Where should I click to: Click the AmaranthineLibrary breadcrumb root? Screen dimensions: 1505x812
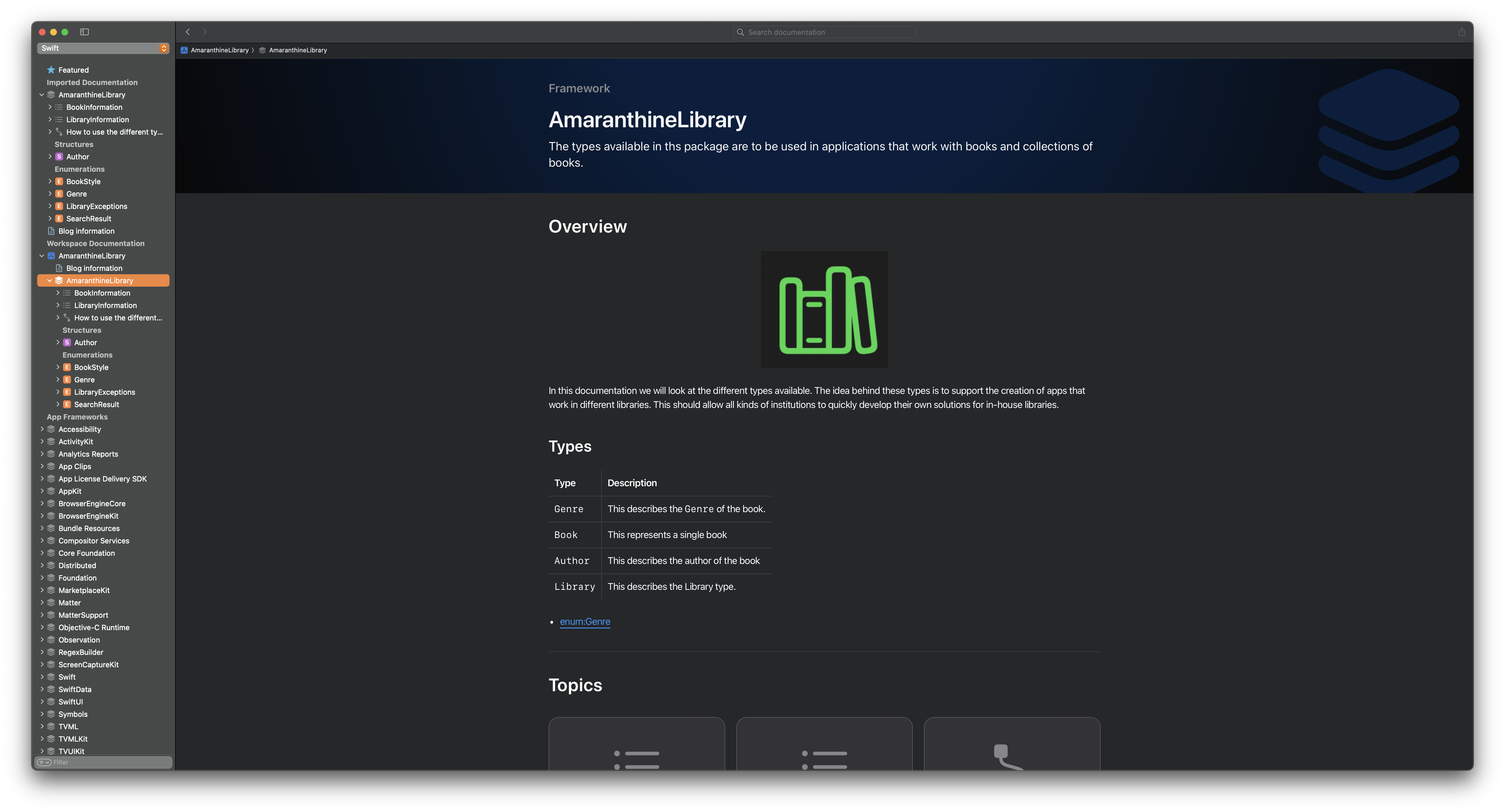219,50
